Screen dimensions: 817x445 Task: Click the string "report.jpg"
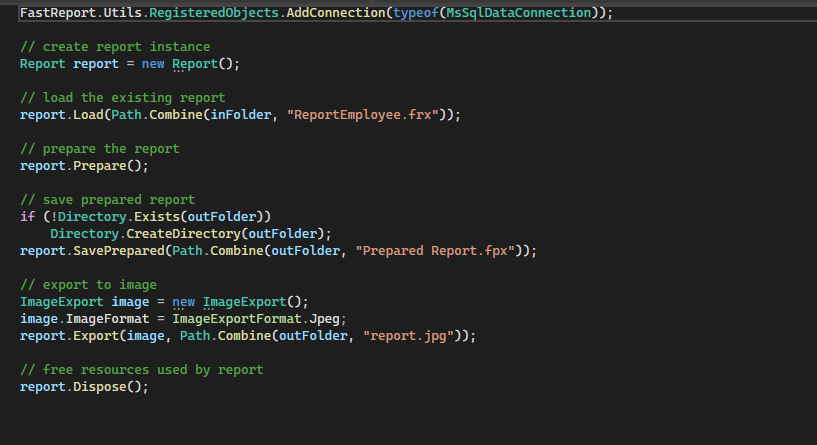pyautogui.click(x=408, y=336)
